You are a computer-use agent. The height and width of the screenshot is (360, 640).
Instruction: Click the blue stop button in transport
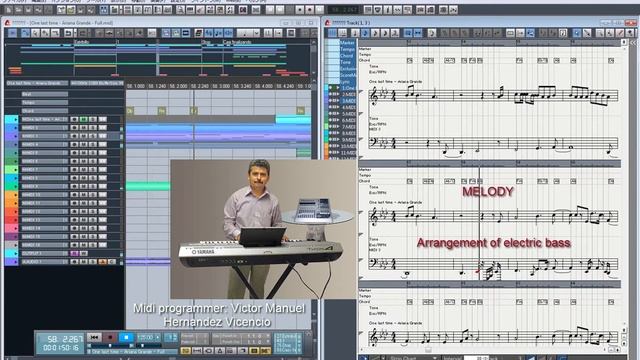tap(126, 338)
